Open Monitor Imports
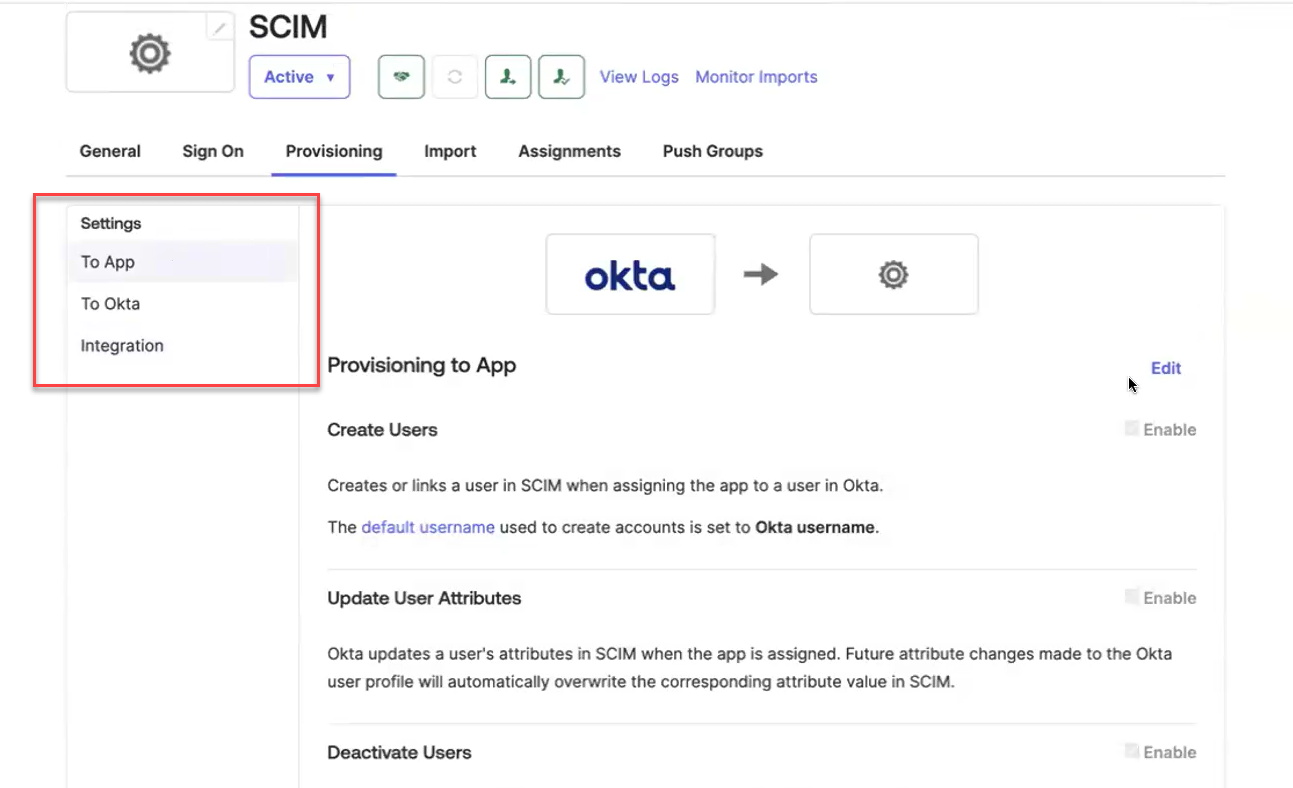Screen dimensions: 1293x788 click(x=756, y=76)
